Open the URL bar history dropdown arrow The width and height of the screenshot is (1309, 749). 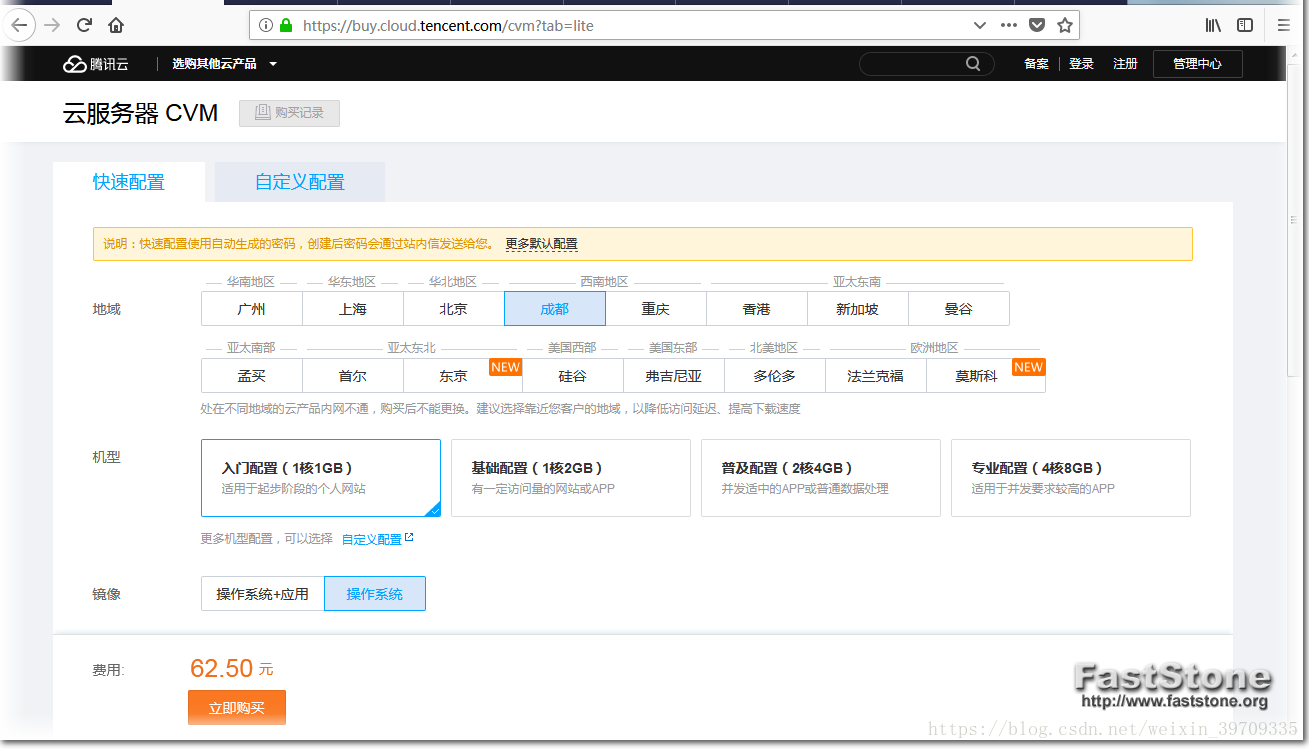(979, 25)
